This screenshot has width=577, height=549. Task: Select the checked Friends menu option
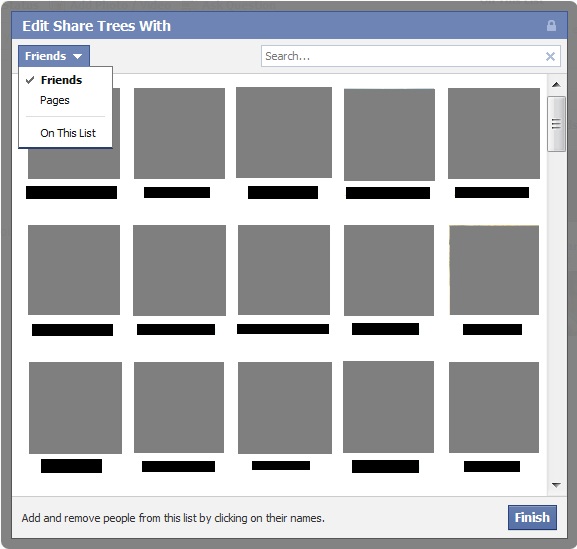tap(61, 80)
